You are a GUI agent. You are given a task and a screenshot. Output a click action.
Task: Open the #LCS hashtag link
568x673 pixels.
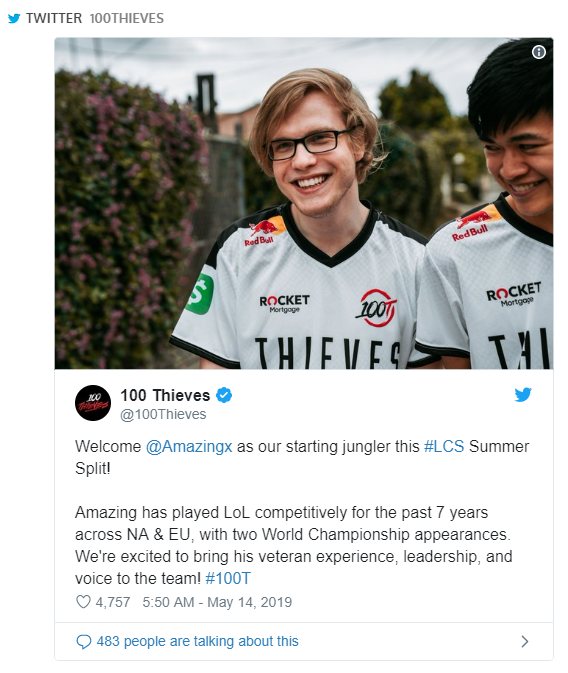[444, 446]
